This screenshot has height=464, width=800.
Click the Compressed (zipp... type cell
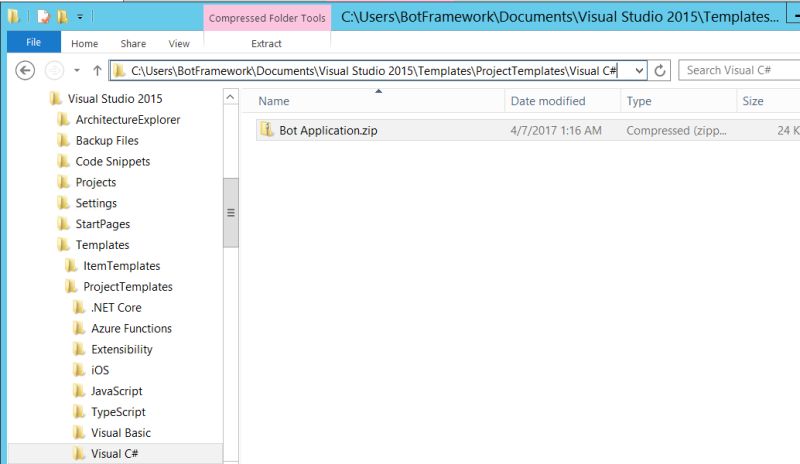(677, 131)
